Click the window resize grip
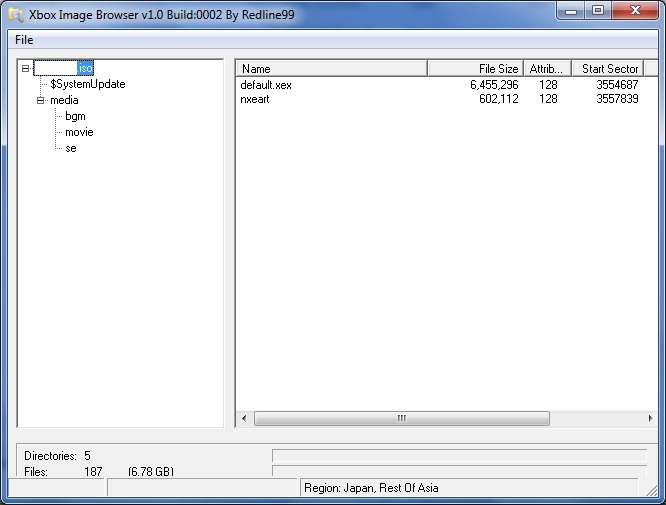The width and height of the screenshot is (666, 505). point(652,491)
